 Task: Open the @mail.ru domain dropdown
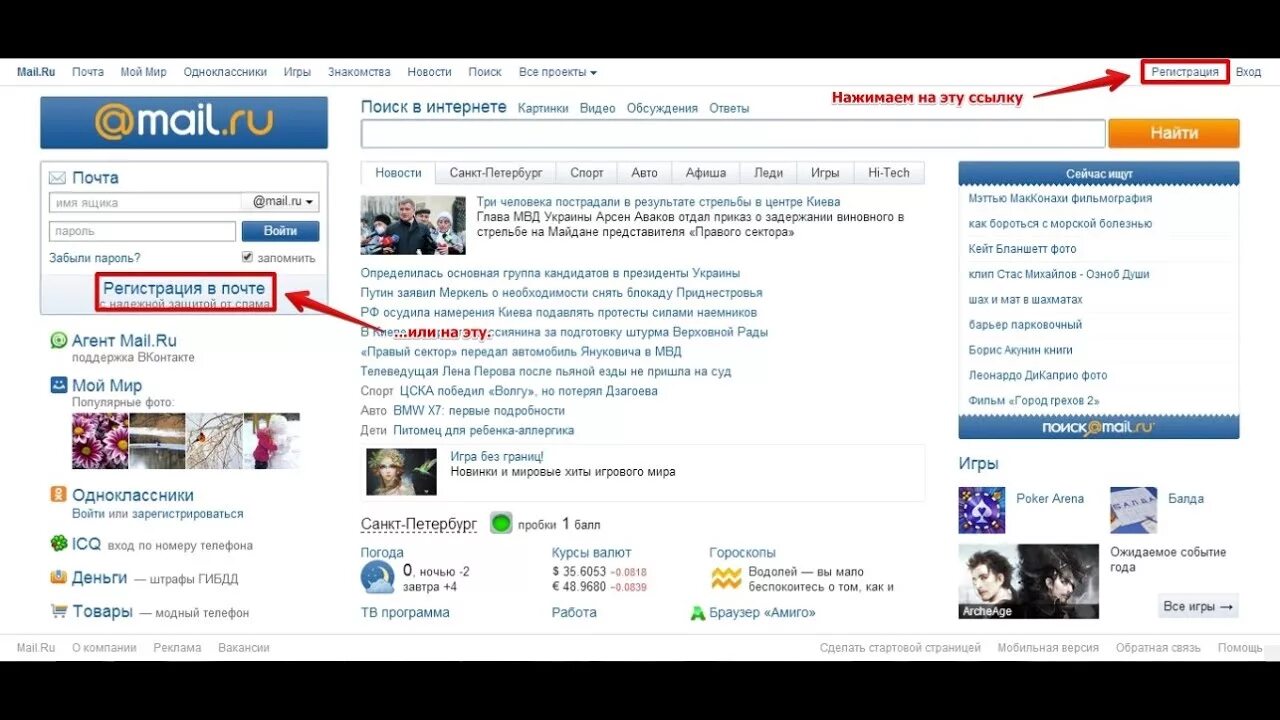[x=281, y=202]
